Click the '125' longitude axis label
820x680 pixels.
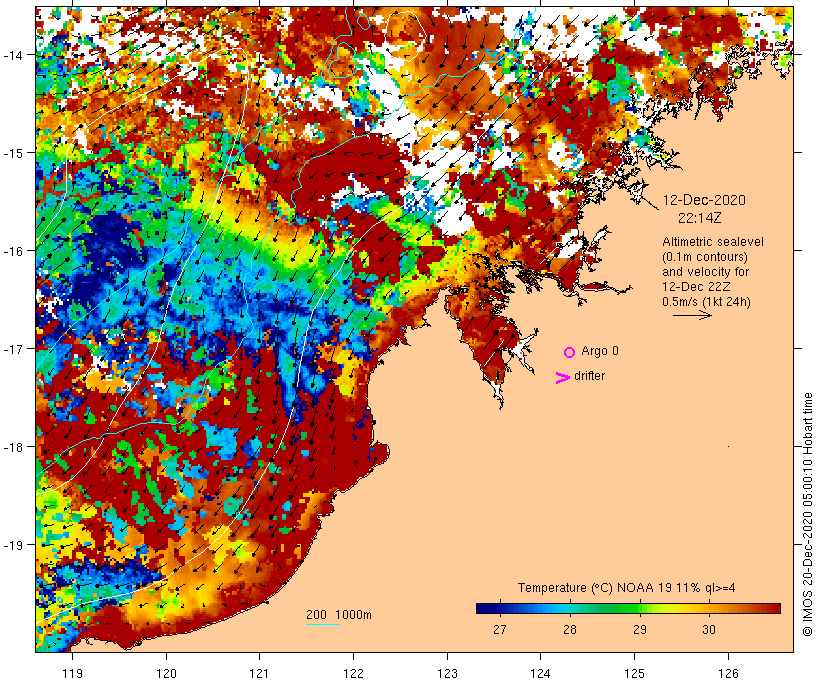pyautogui.click(x=635, y=673)
